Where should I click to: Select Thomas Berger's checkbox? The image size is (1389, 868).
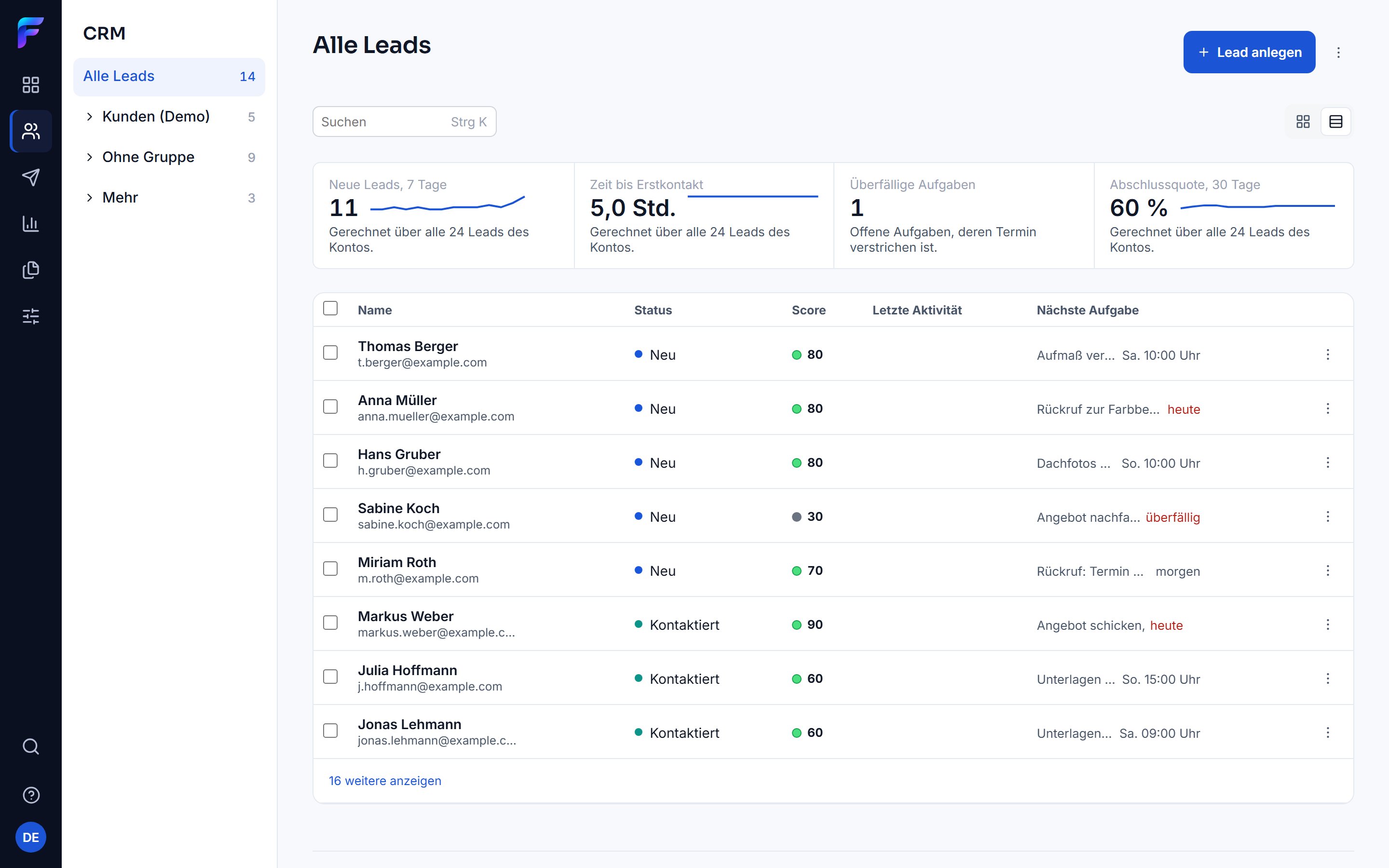point(330,353)
